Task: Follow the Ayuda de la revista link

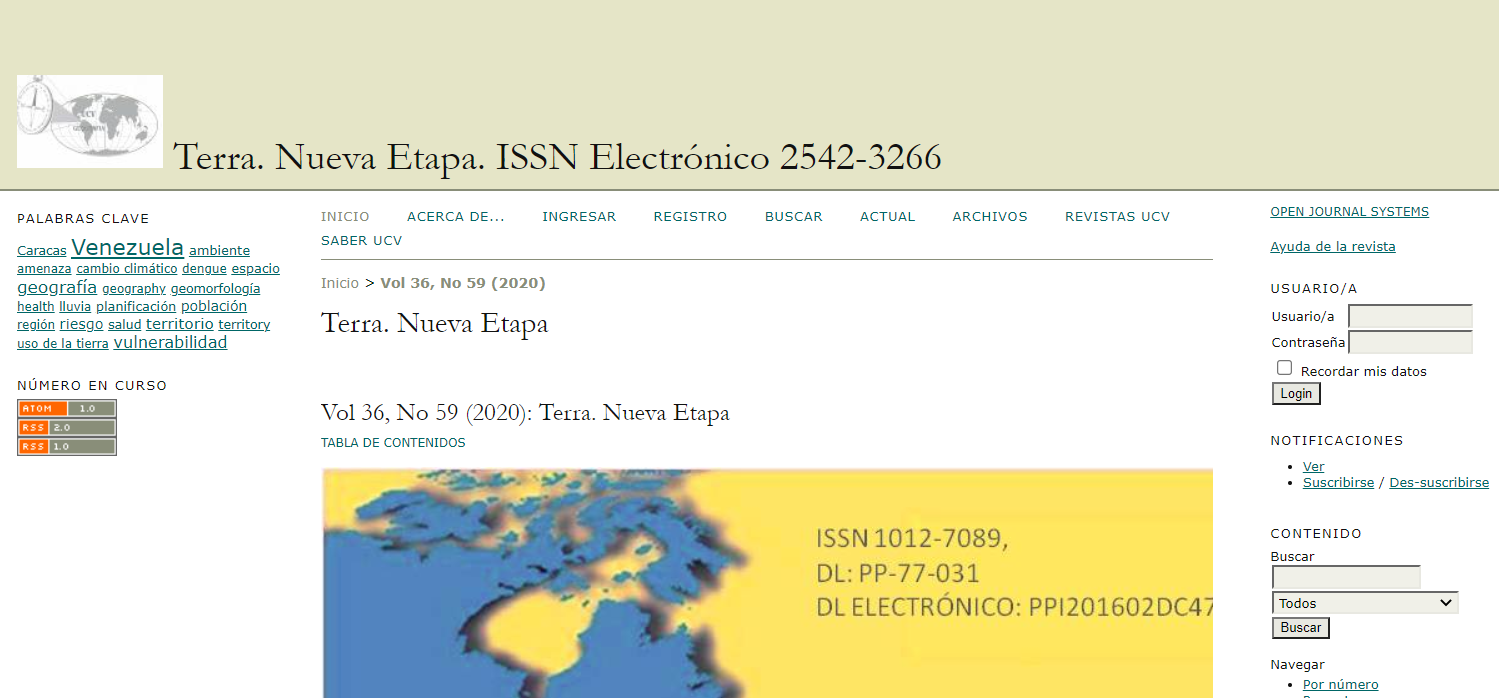Action: 1332,247
